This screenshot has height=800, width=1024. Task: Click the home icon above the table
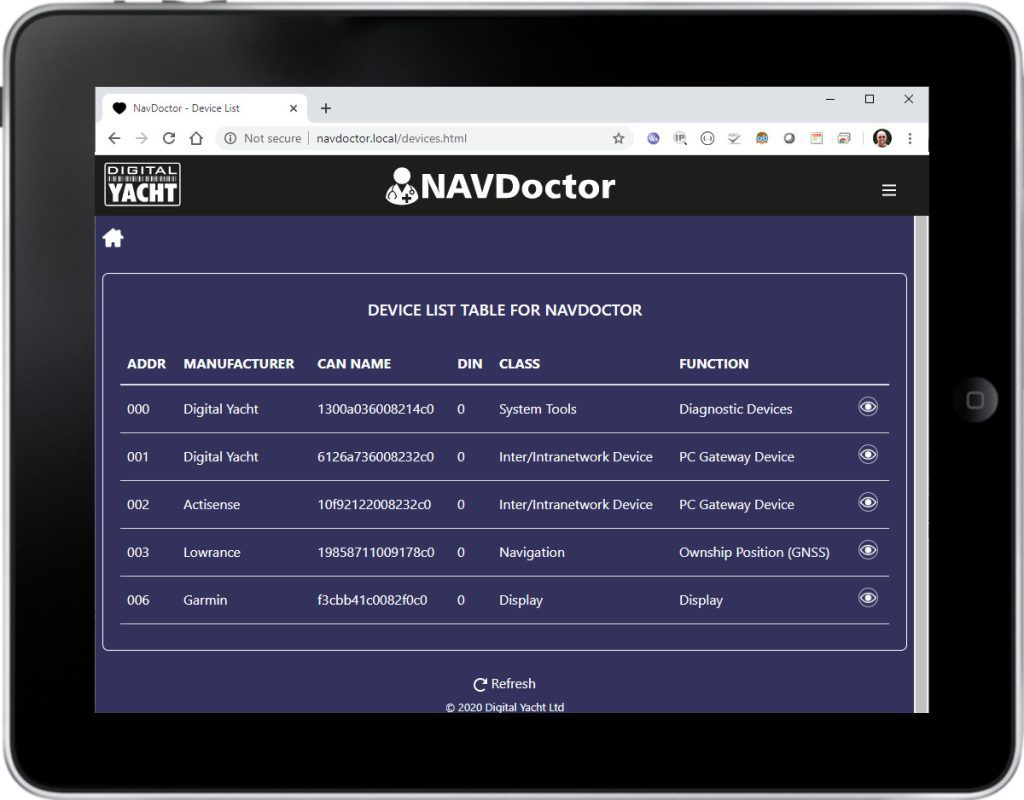click(113, 238)
